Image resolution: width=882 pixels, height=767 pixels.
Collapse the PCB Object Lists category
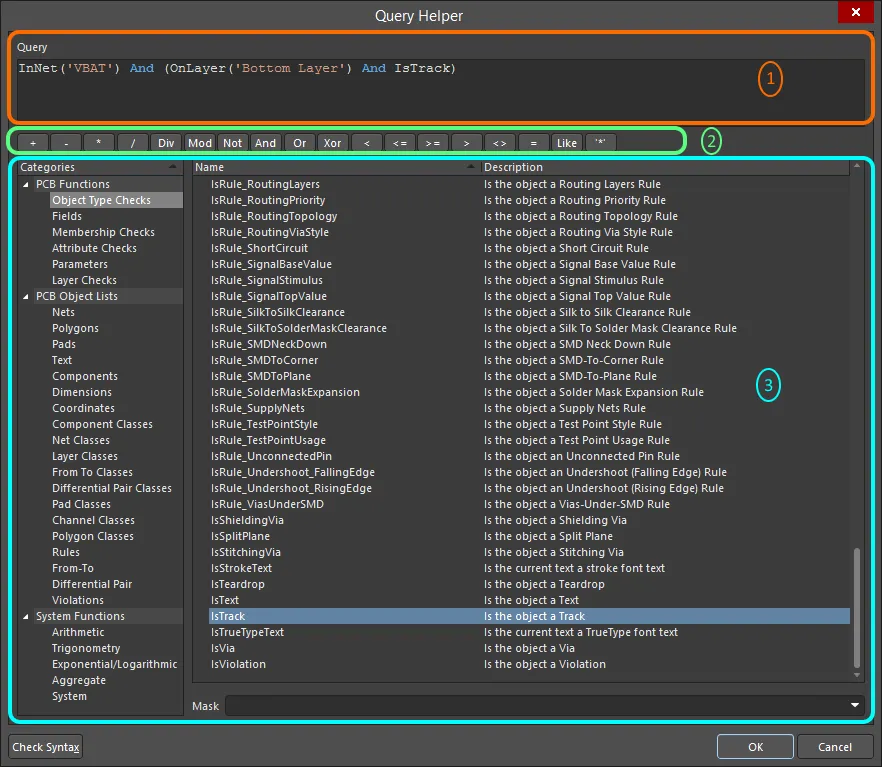point(25,296)
